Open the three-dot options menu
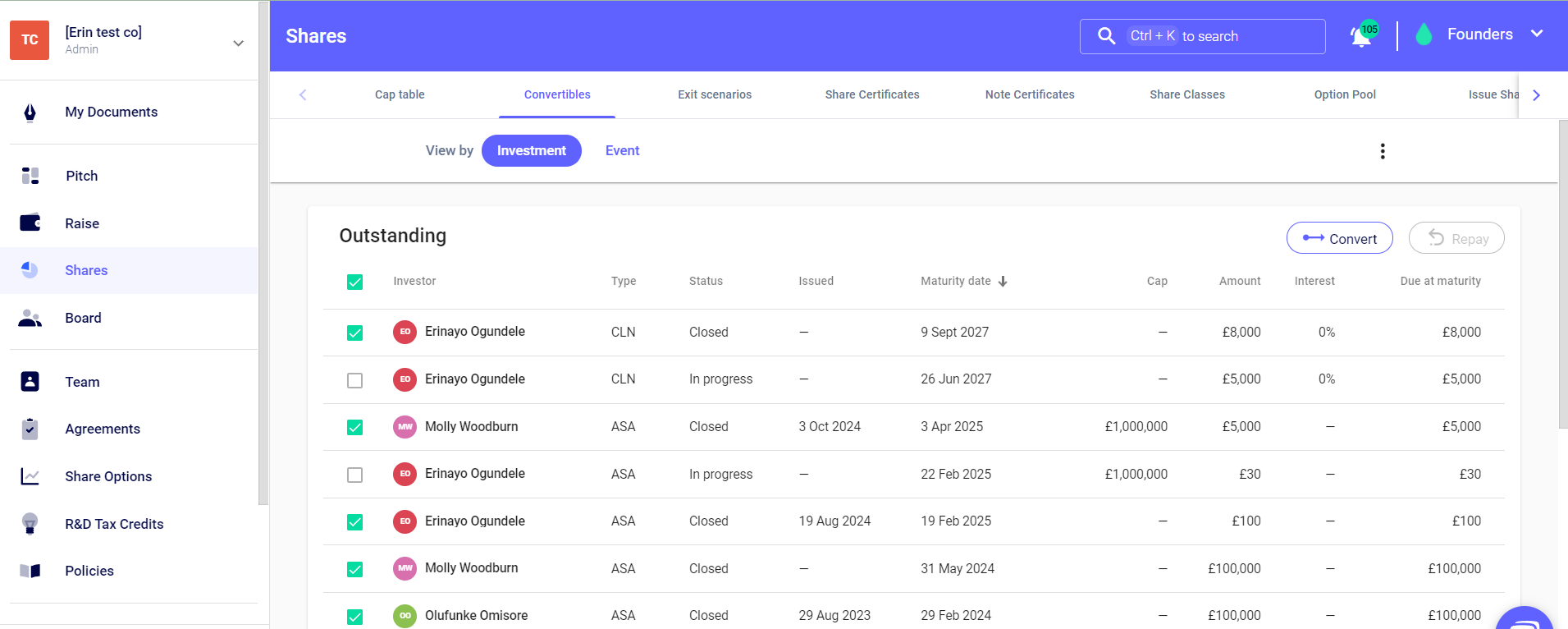This screenshot has width=1568, height=629. [1383, 151]
